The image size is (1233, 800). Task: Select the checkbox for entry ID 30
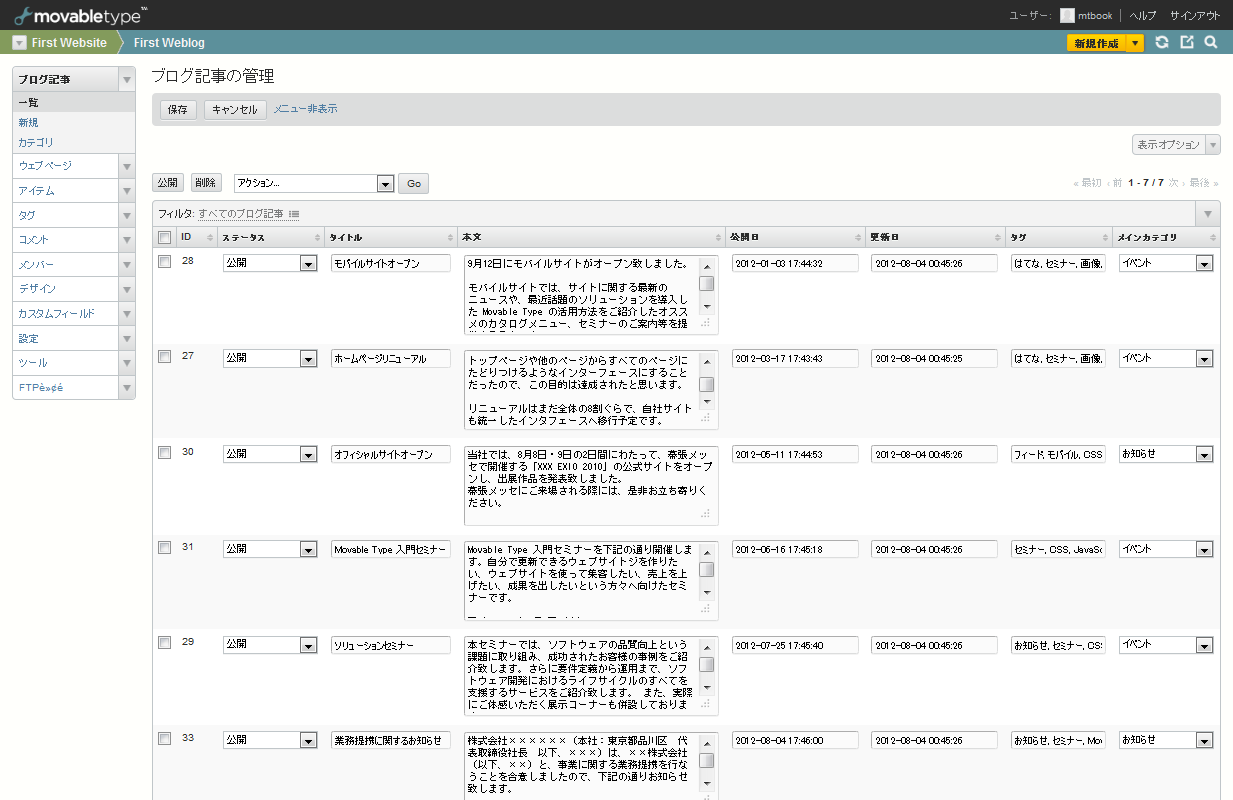click(165, 452)
